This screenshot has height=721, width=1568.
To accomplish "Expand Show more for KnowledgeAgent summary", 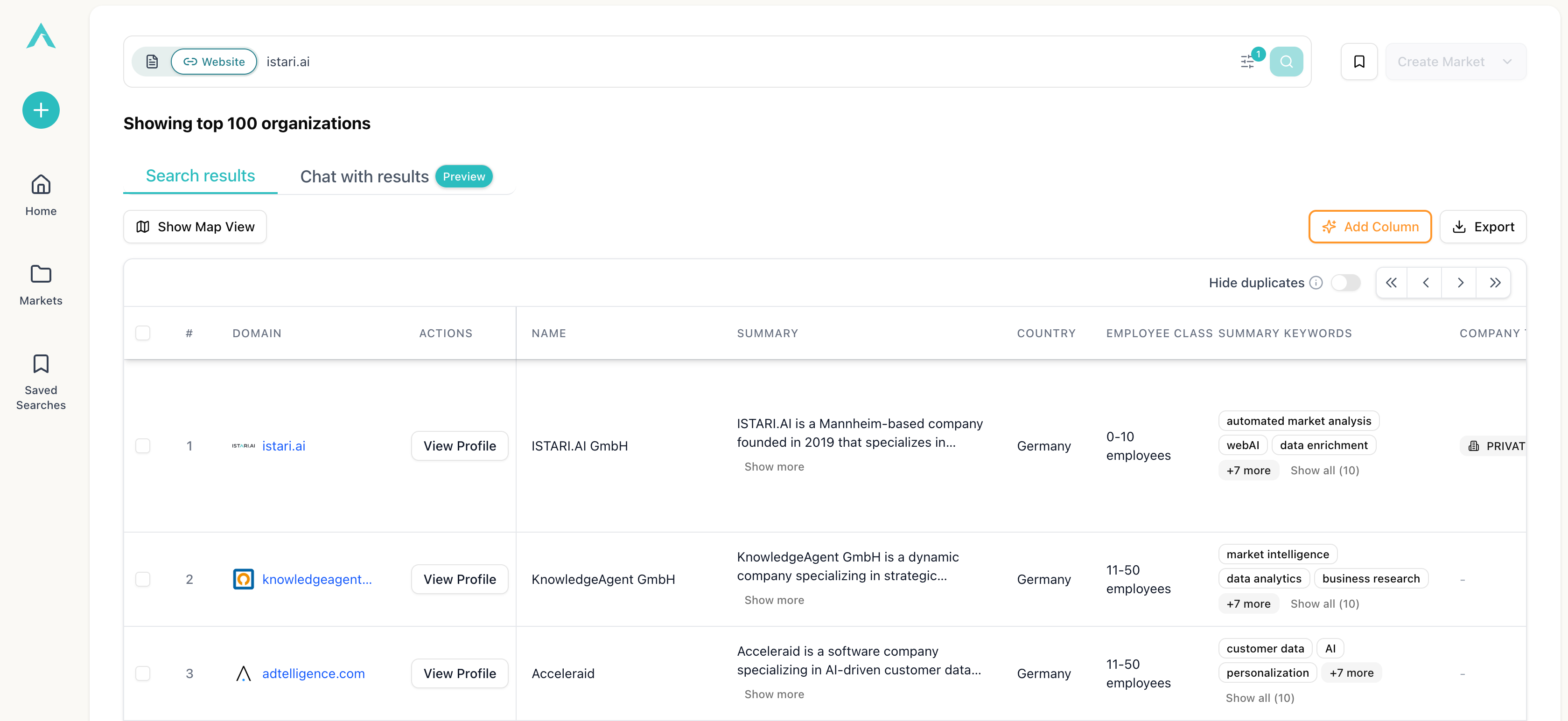I will pyautogui.click(x=774, y=600).
